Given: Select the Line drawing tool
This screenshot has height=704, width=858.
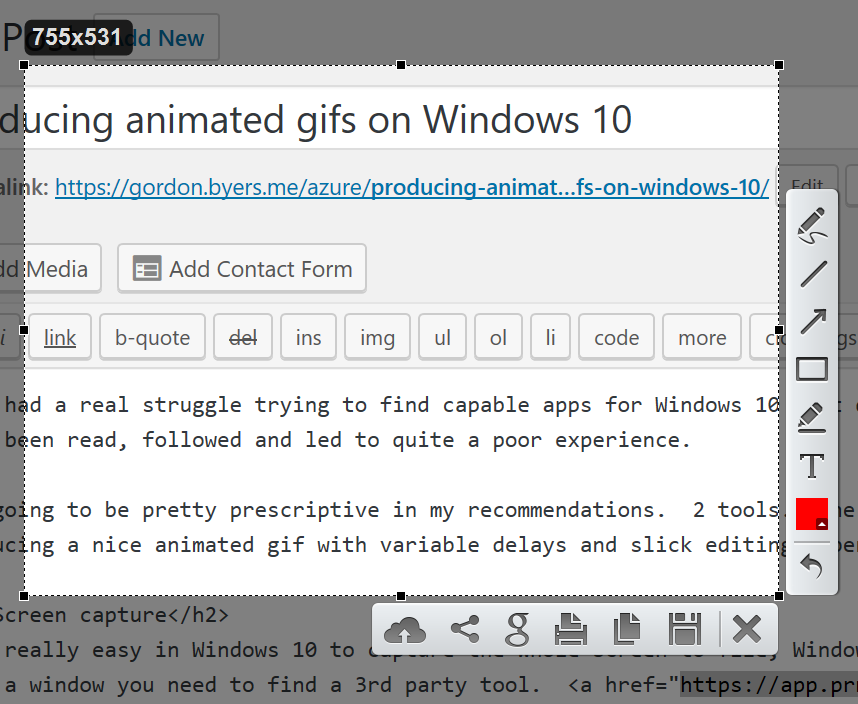Looking at the screenshot, I should (813, 274).
